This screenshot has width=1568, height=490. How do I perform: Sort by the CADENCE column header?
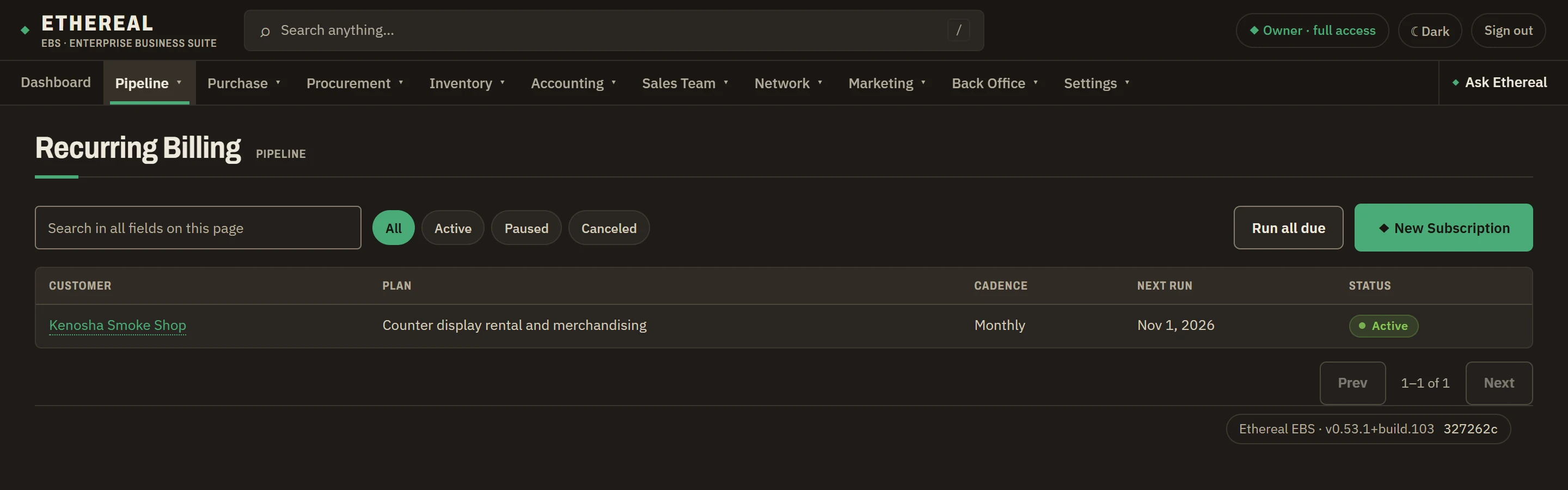click(1000, 285)
